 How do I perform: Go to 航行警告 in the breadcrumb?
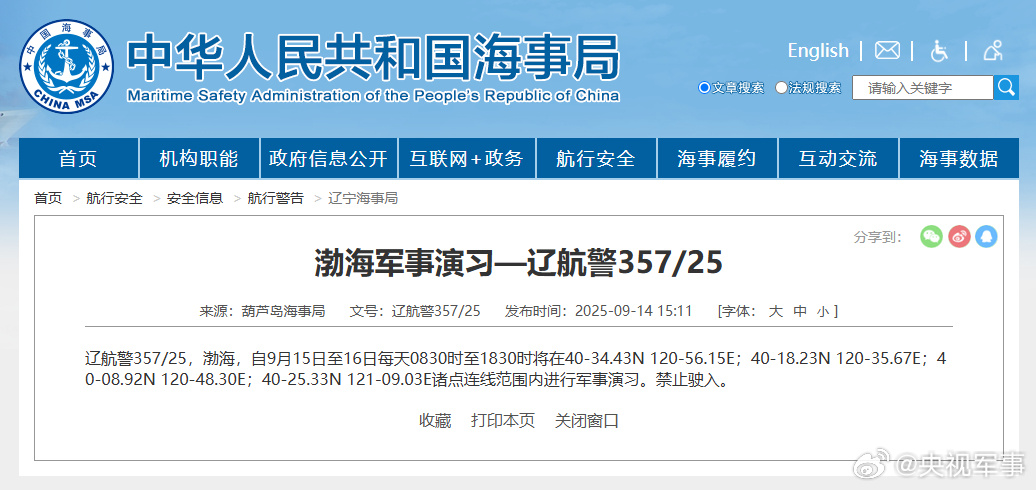(275, 198)
